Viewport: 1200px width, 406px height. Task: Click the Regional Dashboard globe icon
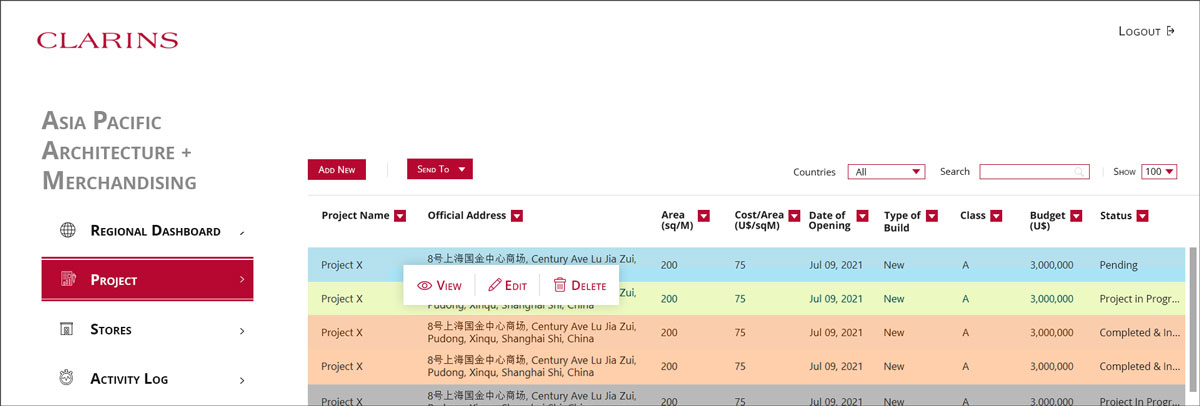click(68, 231)
